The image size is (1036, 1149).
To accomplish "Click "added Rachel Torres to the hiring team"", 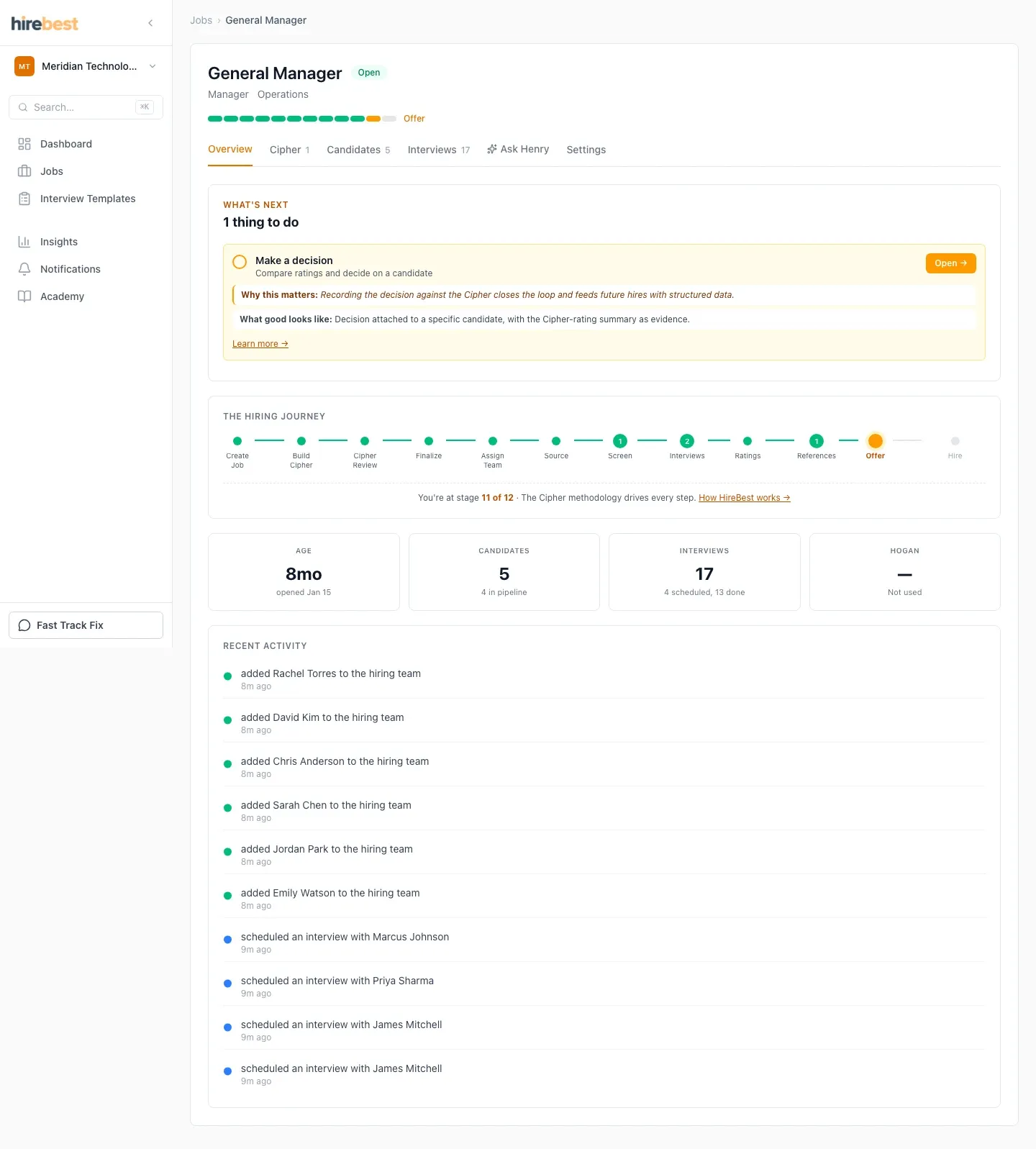I will (x=331, y=673).
